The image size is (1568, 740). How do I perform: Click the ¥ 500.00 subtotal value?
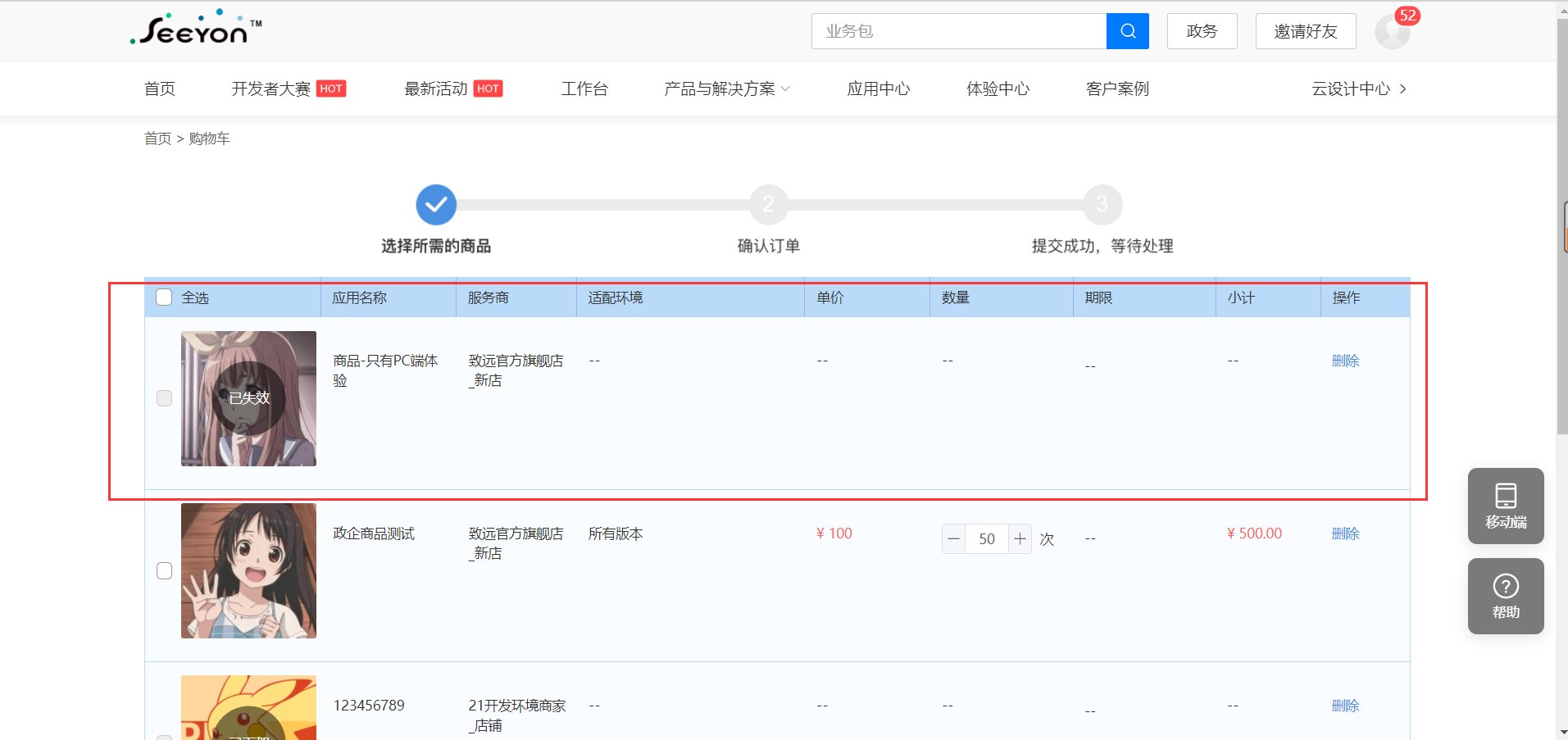click(1254, 533)
